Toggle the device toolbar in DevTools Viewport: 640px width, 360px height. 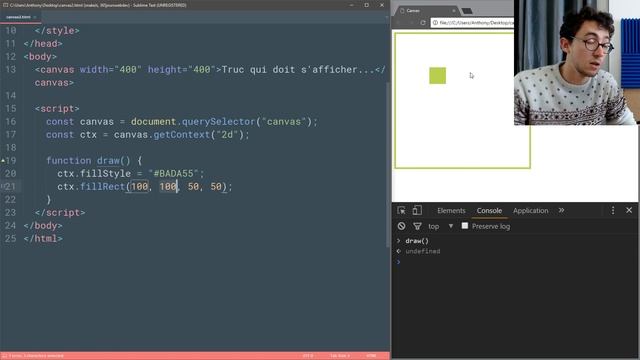(417, 211)
